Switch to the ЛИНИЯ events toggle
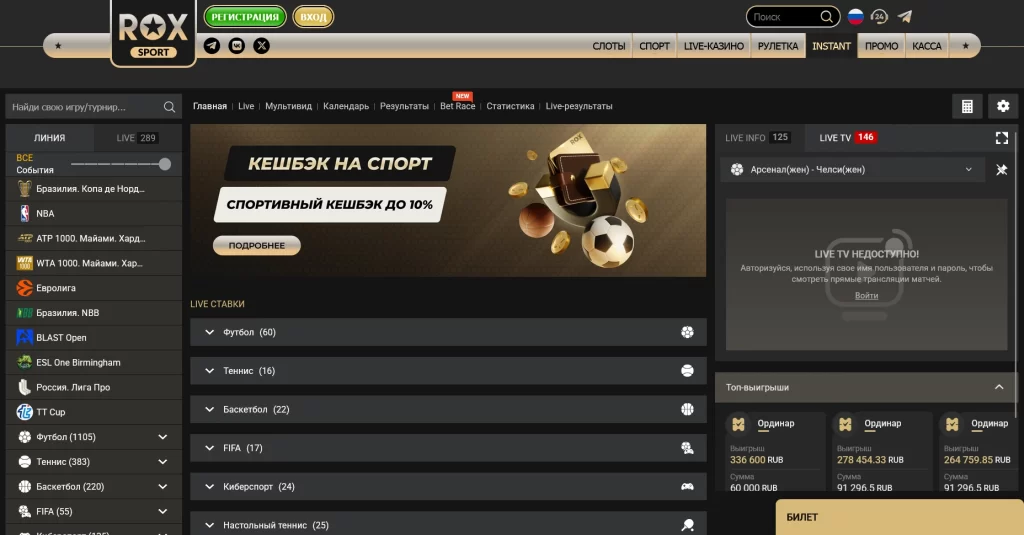 pyautogui.click(x=50, y=138)
